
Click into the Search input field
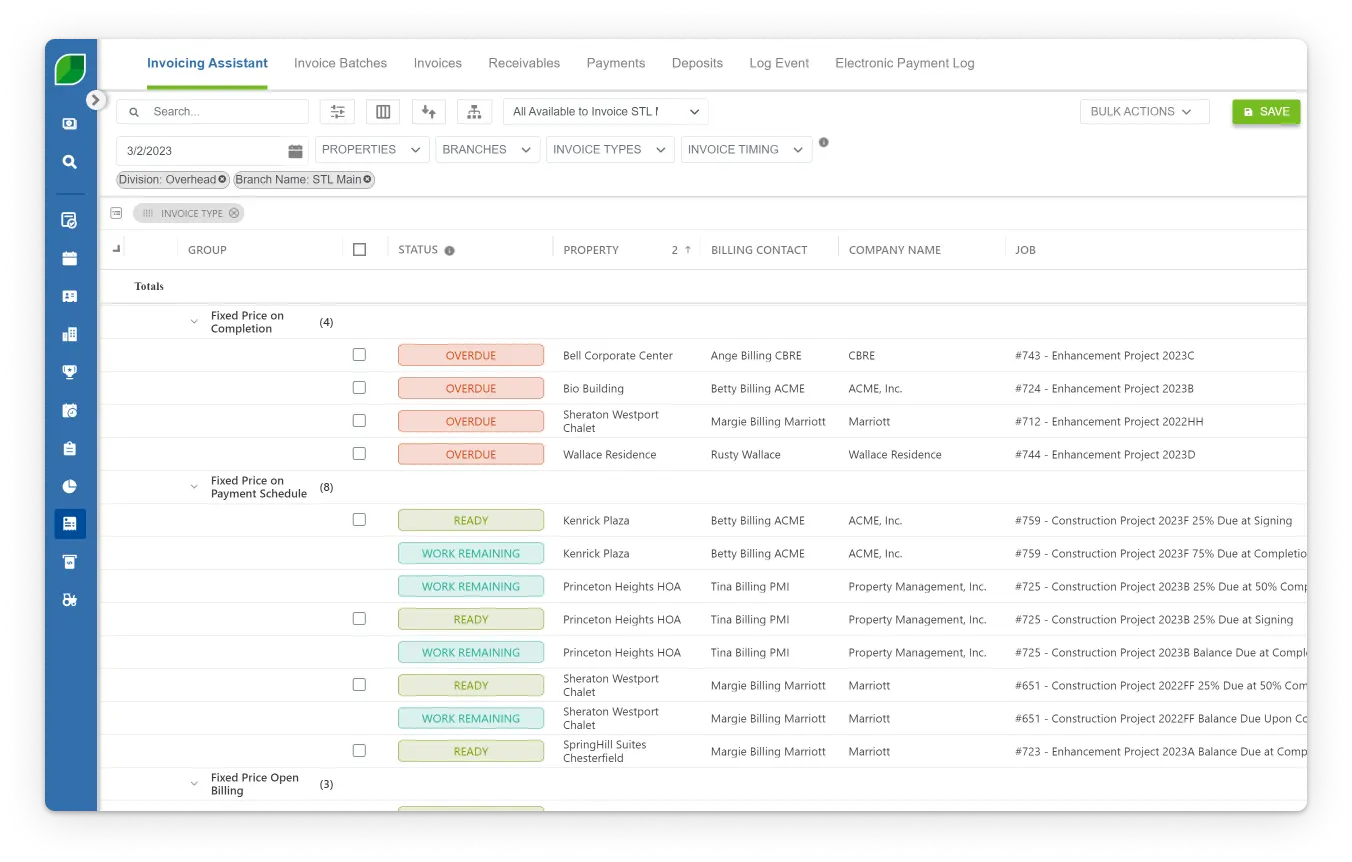[225, 112]
